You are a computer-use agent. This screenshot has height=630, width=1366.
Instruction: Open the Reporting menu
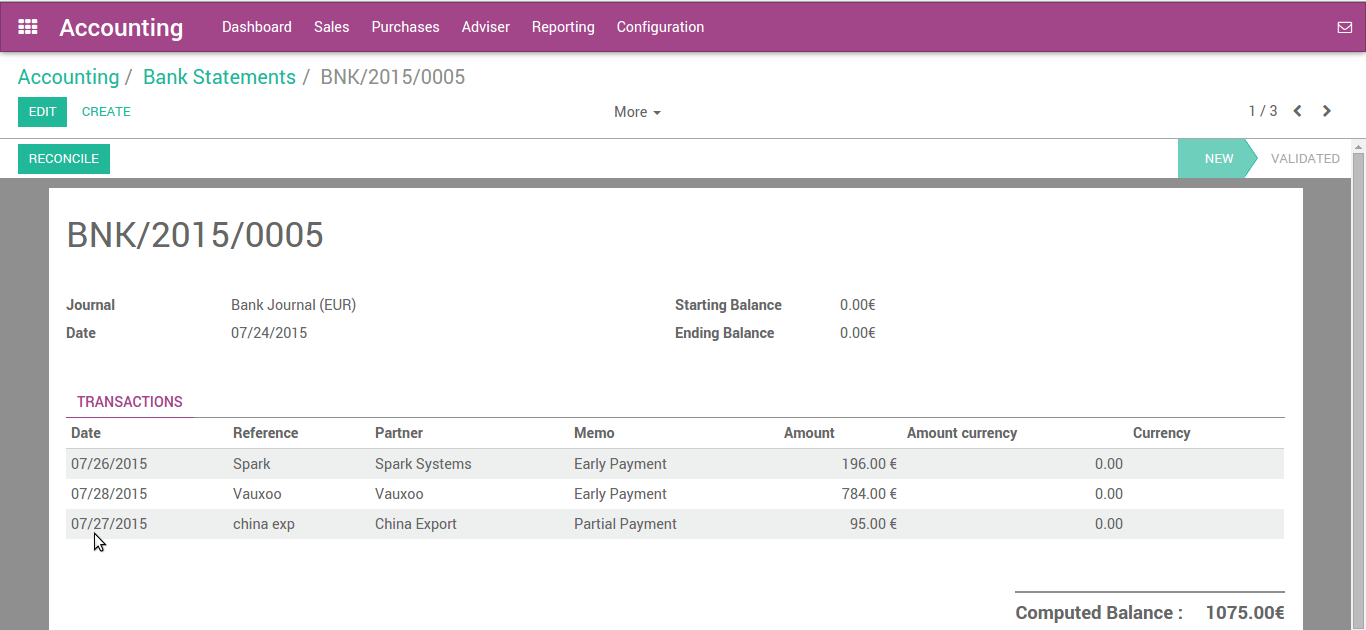click(563, 27)
